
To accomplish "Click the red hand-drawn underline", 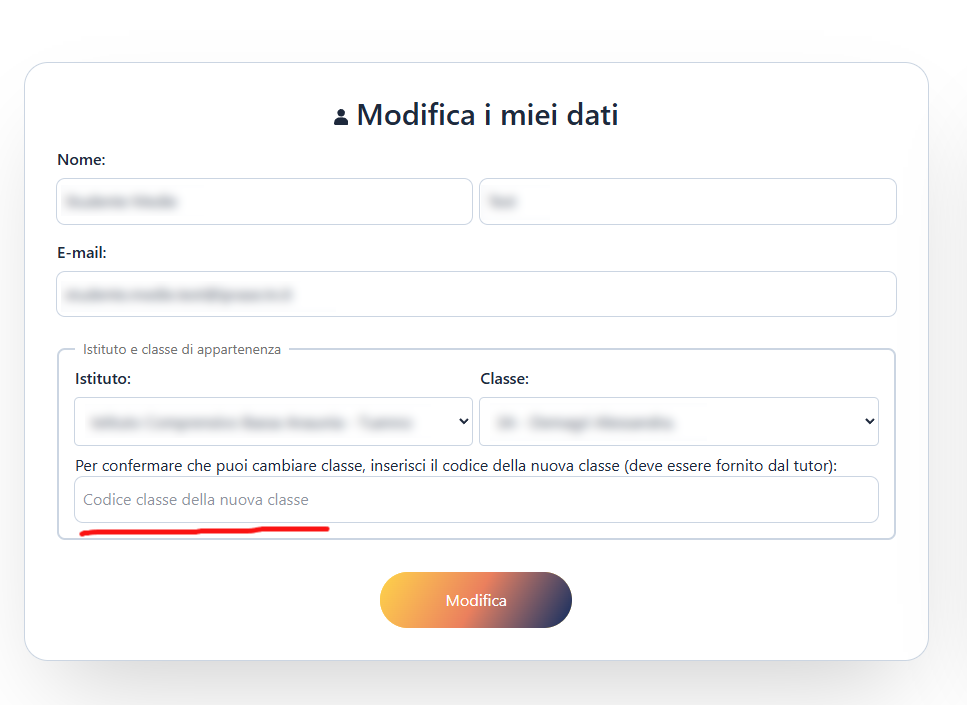I will [205, 530].
